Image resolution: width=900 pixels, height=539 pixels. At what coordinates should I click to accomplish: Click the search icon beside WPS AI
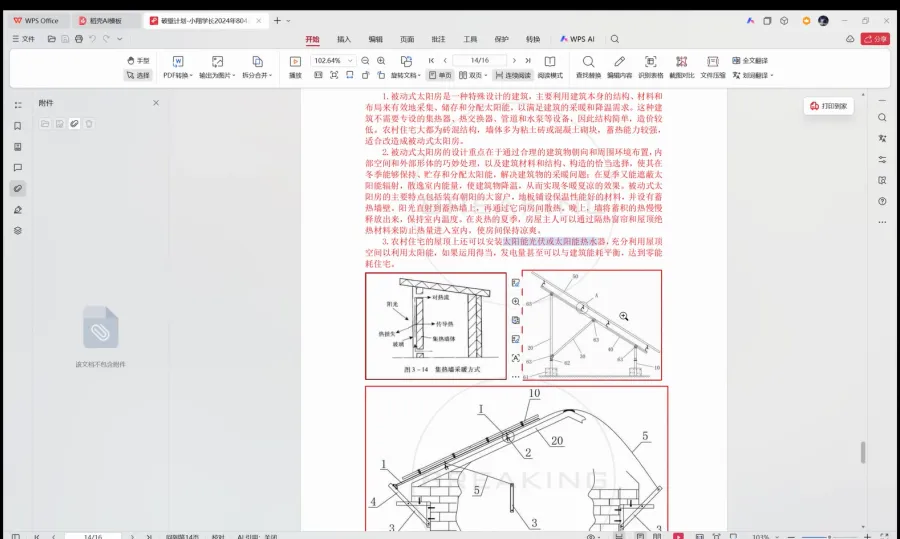(x=615, y=39)
